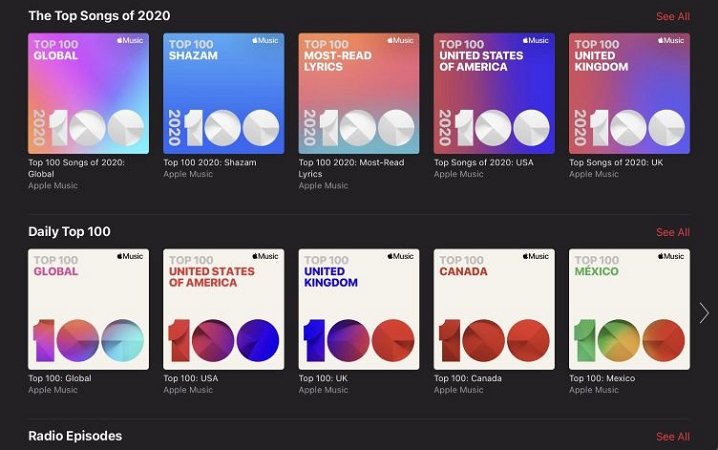Click Apple Music under Top Songs of 2020: UK
The image size is (718, 450).
click(x=593, y=174)
